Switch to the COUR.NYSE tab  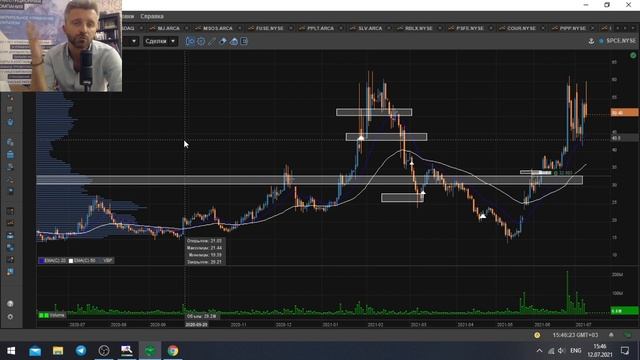coord(521,28)
